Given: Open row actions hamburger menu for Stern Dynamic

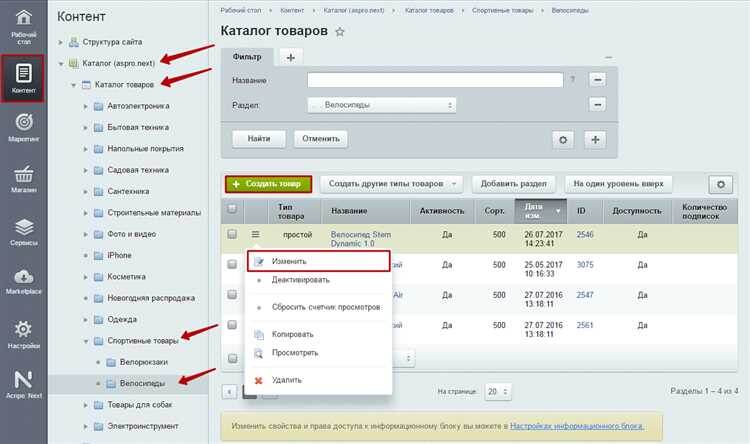Looking at the screenshot, I should [255, 234].
